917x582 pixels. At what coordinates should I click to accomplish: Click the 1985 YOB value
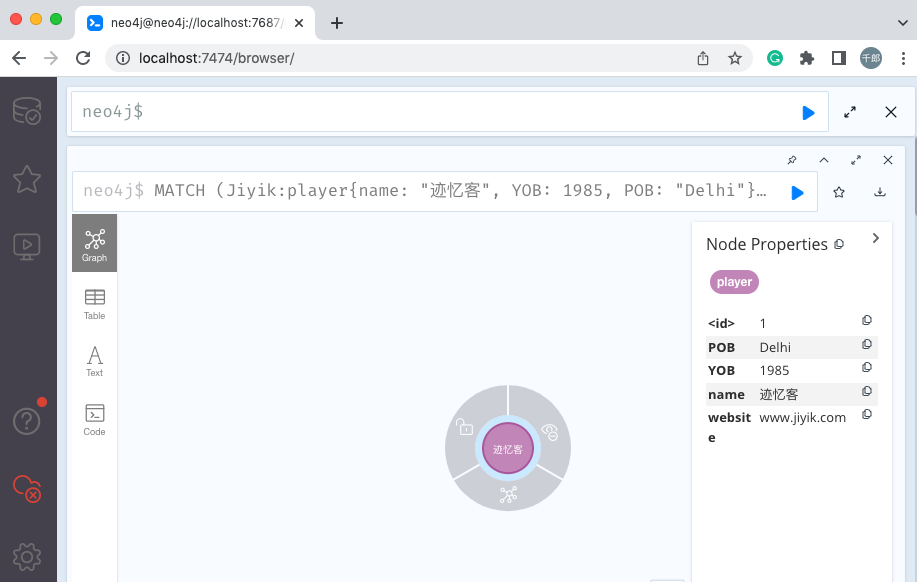[x=774, y=370]
